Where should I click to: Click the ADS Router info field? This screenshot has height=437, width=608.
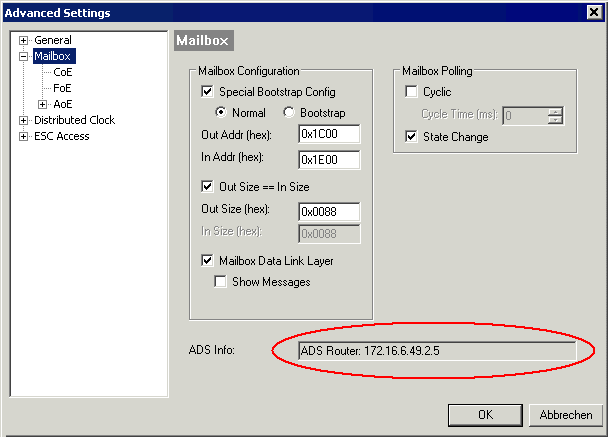coord(437,351)
